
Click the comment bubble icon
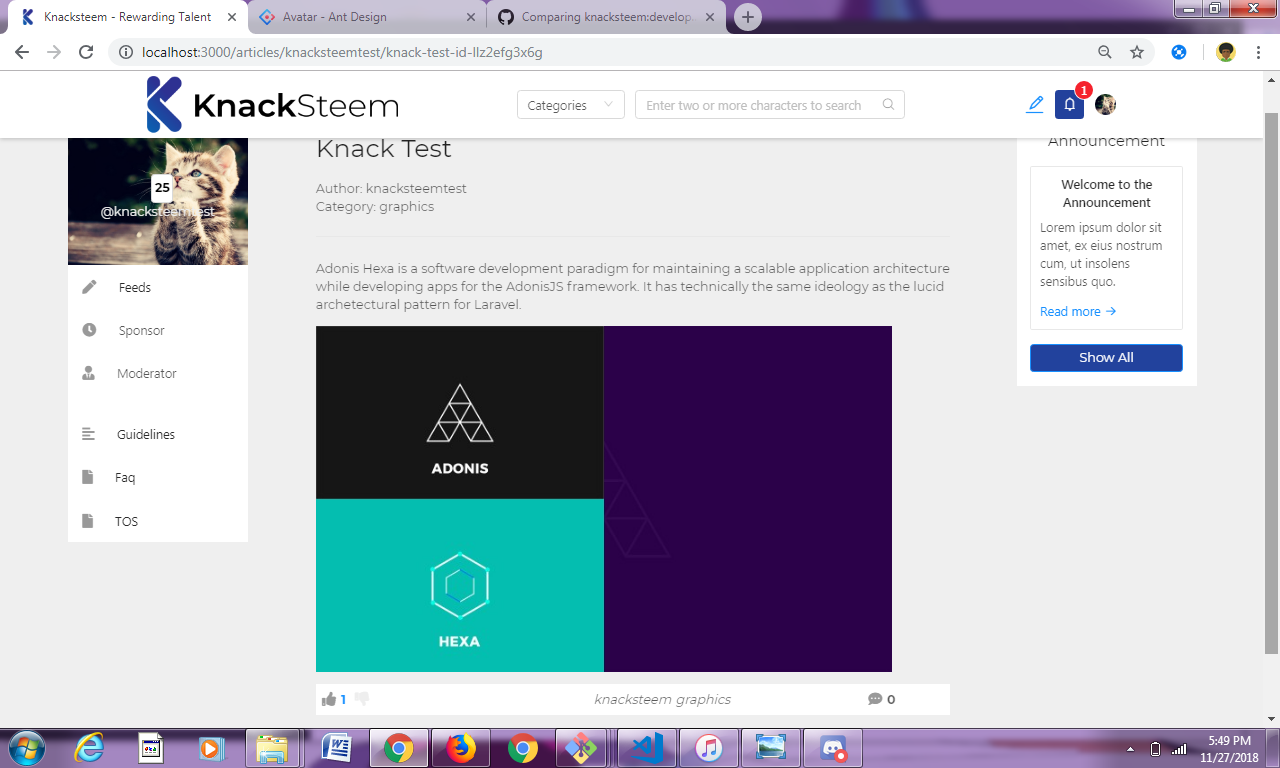(875, 699)
